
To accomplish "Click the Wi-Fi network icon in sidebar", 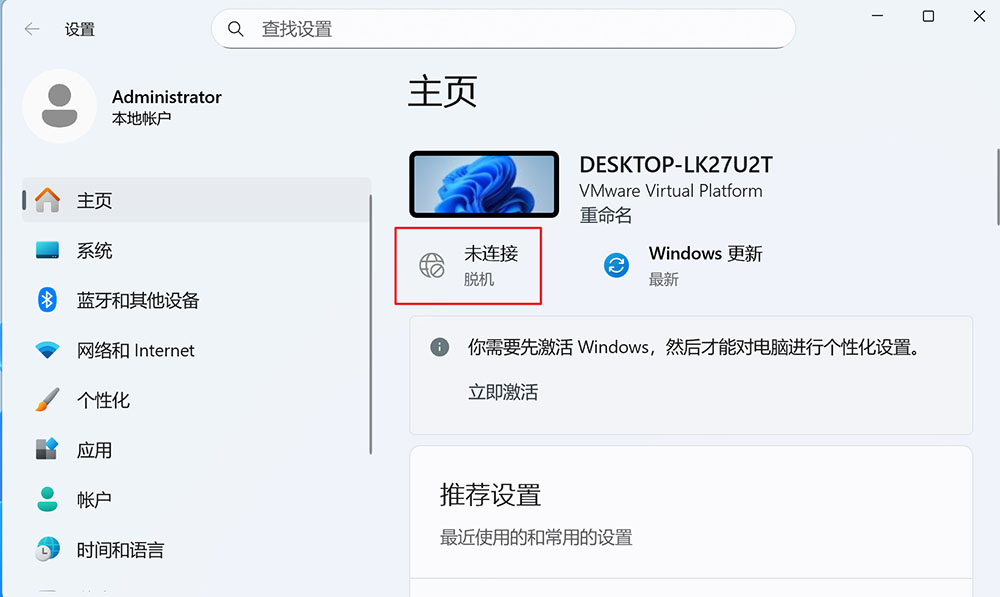I will [47, 350].
